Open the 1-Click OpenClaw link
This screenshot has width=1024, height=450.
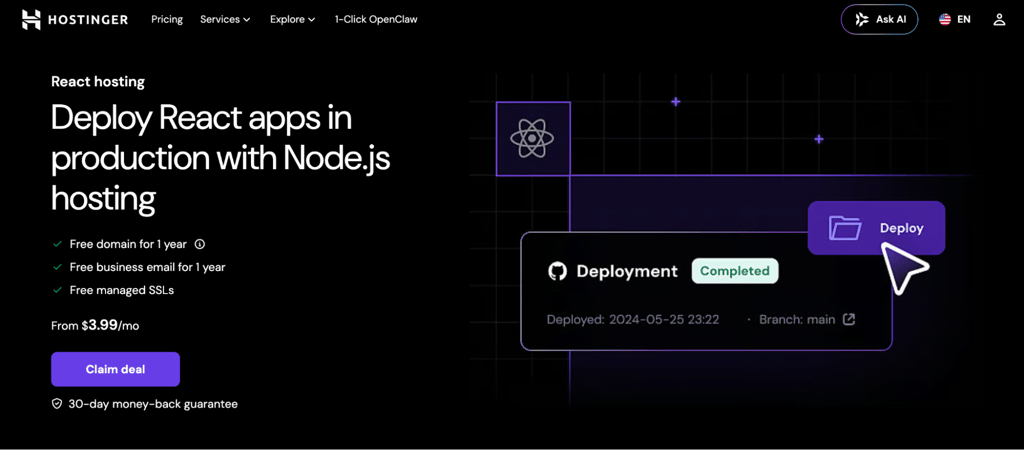click(x=376, y=20)
